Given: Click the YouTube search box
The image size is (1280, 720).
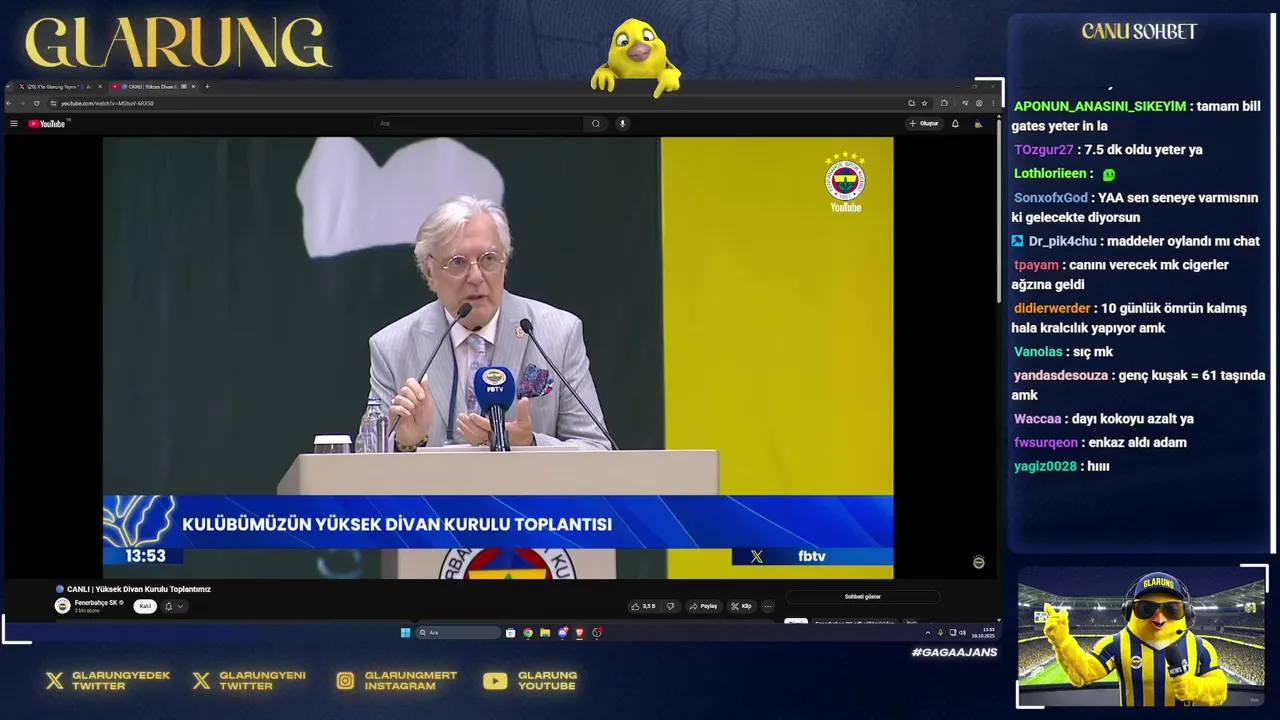Looking at the screenshot, I should 479,124.
